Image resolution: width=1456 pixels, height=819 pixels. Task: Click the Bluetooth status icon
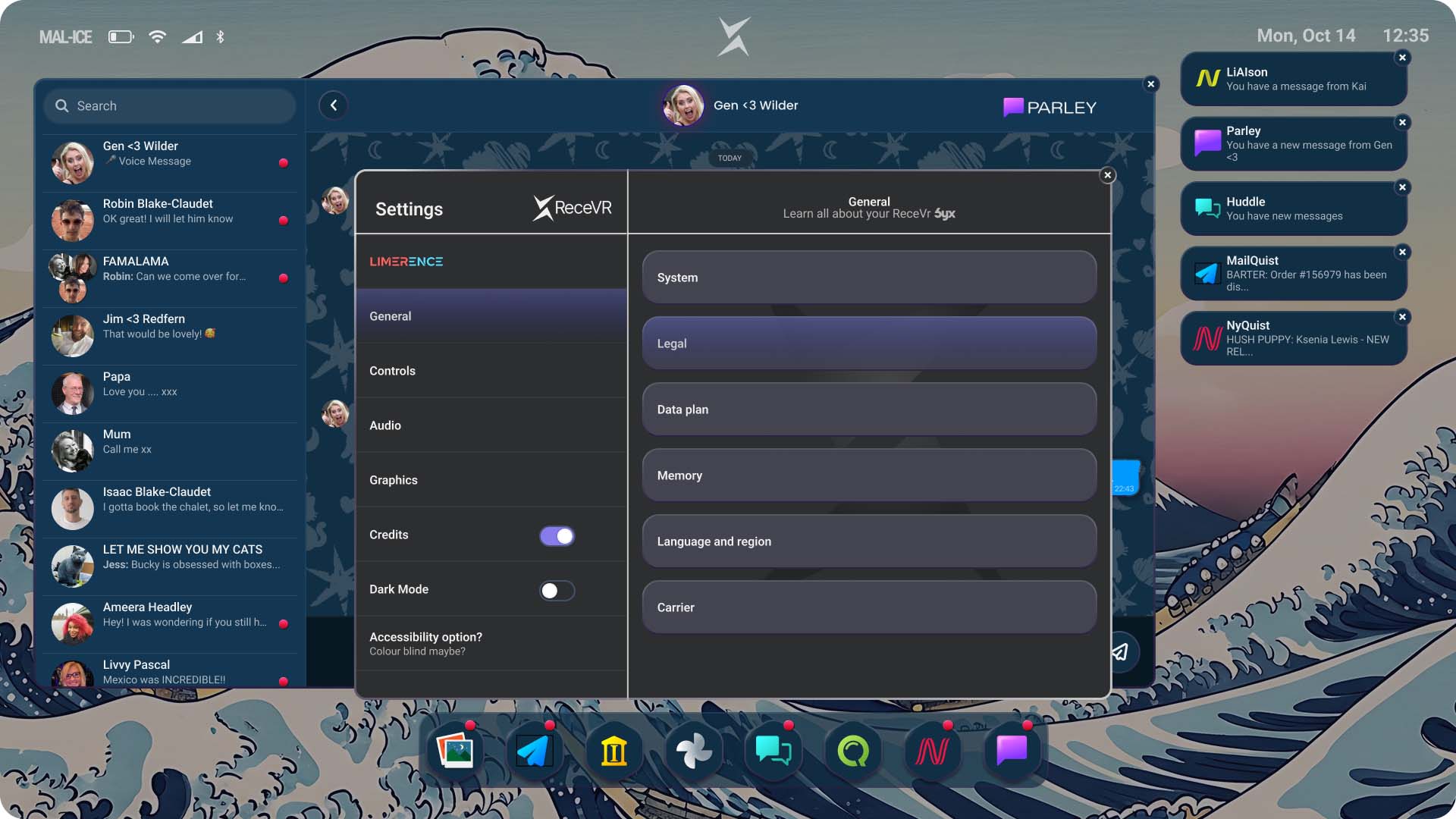pyautogui.click(x=220, y=36)
